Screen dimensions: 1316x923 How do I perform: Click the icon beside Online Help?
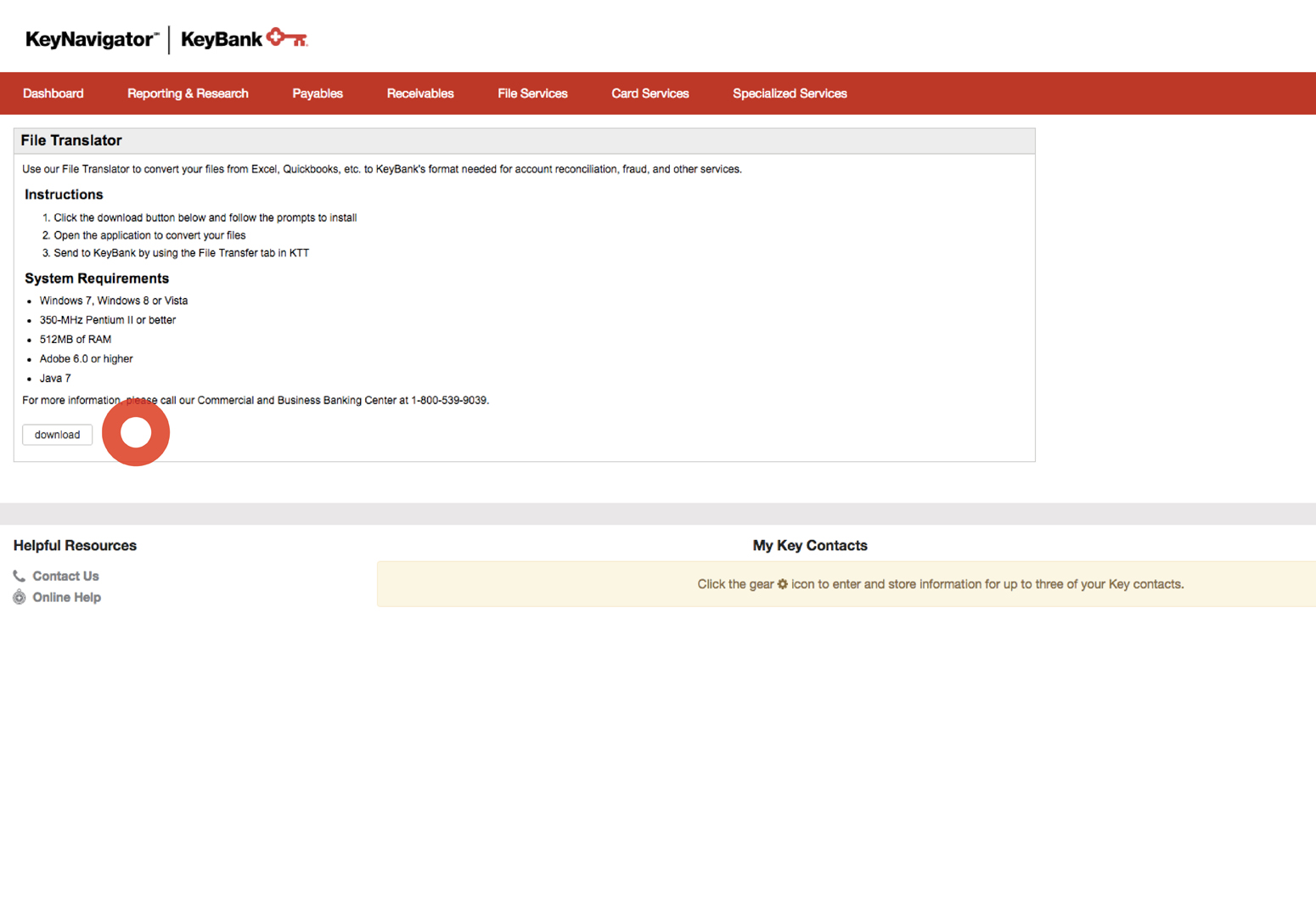pyautogui.click(x=19, y=597)
